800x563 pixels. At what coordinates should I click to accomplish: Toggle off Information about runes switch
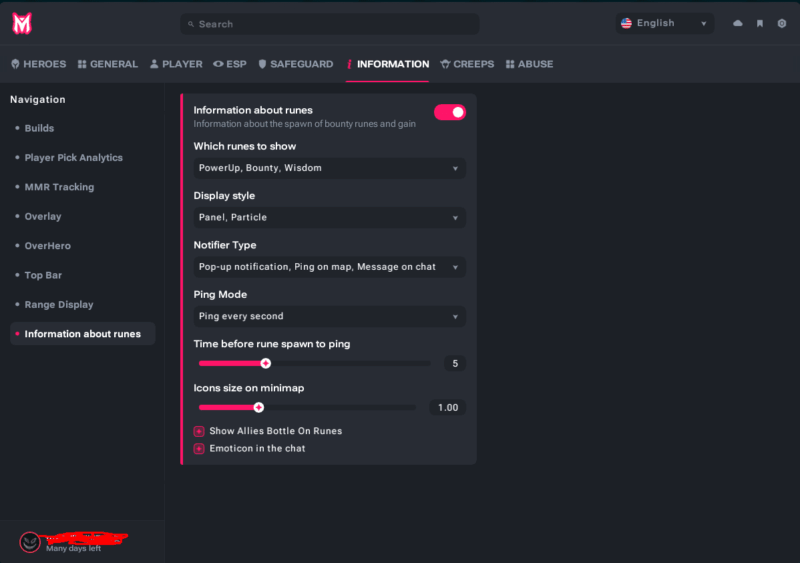pos(449,112)
